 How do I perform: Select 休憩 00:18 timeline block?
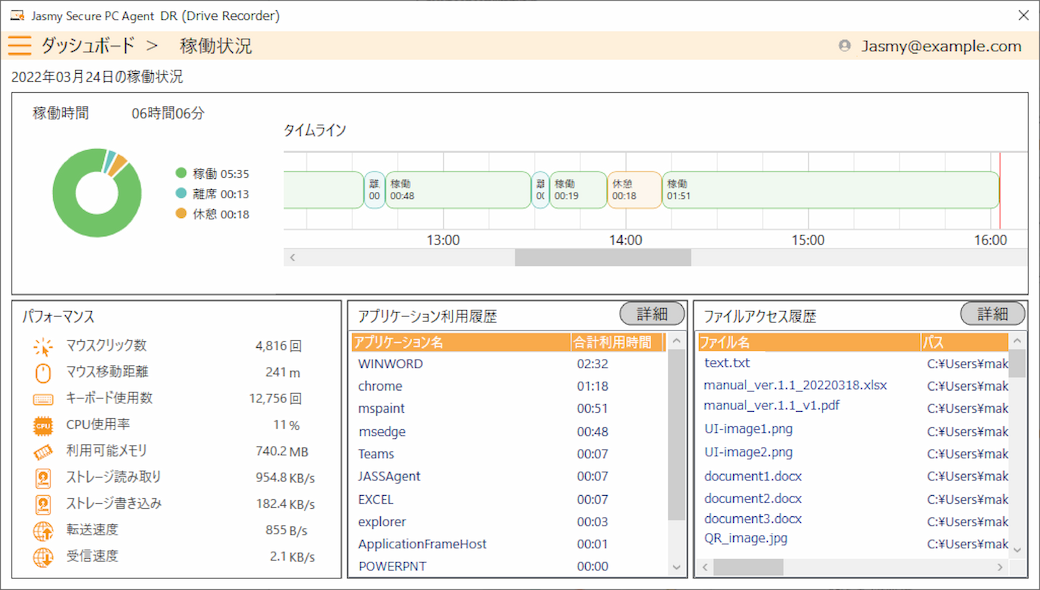click(x=635, y=190)
